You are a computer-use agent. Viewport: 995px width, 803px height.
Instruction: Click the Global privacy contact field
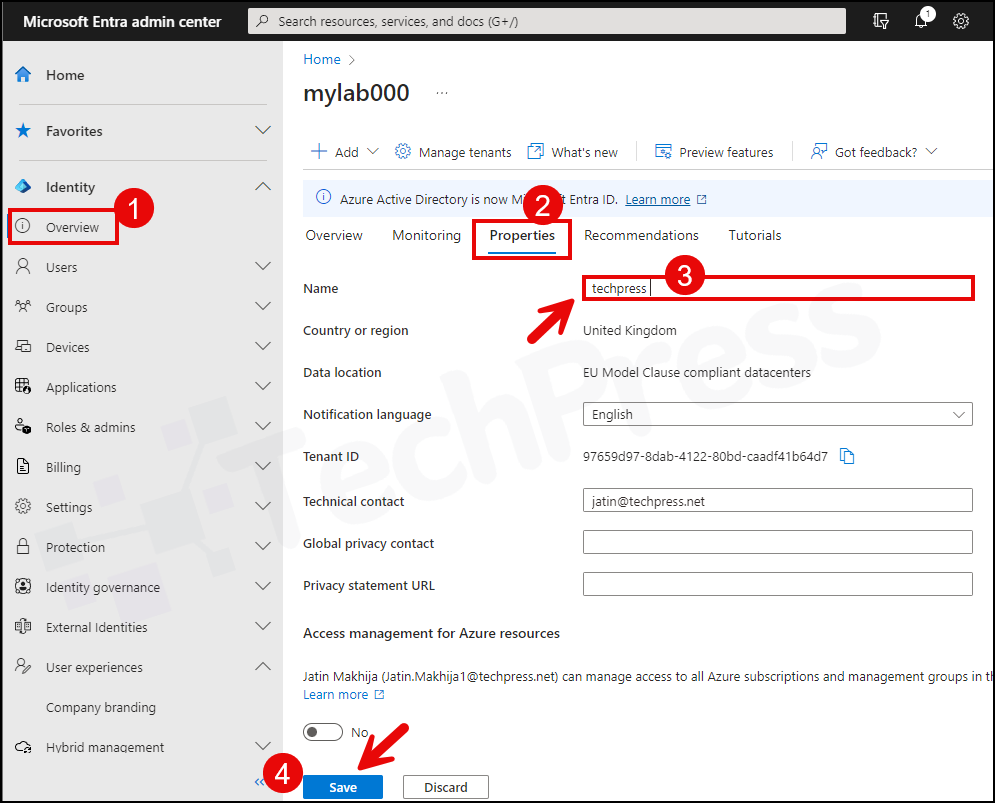[777, 542]
